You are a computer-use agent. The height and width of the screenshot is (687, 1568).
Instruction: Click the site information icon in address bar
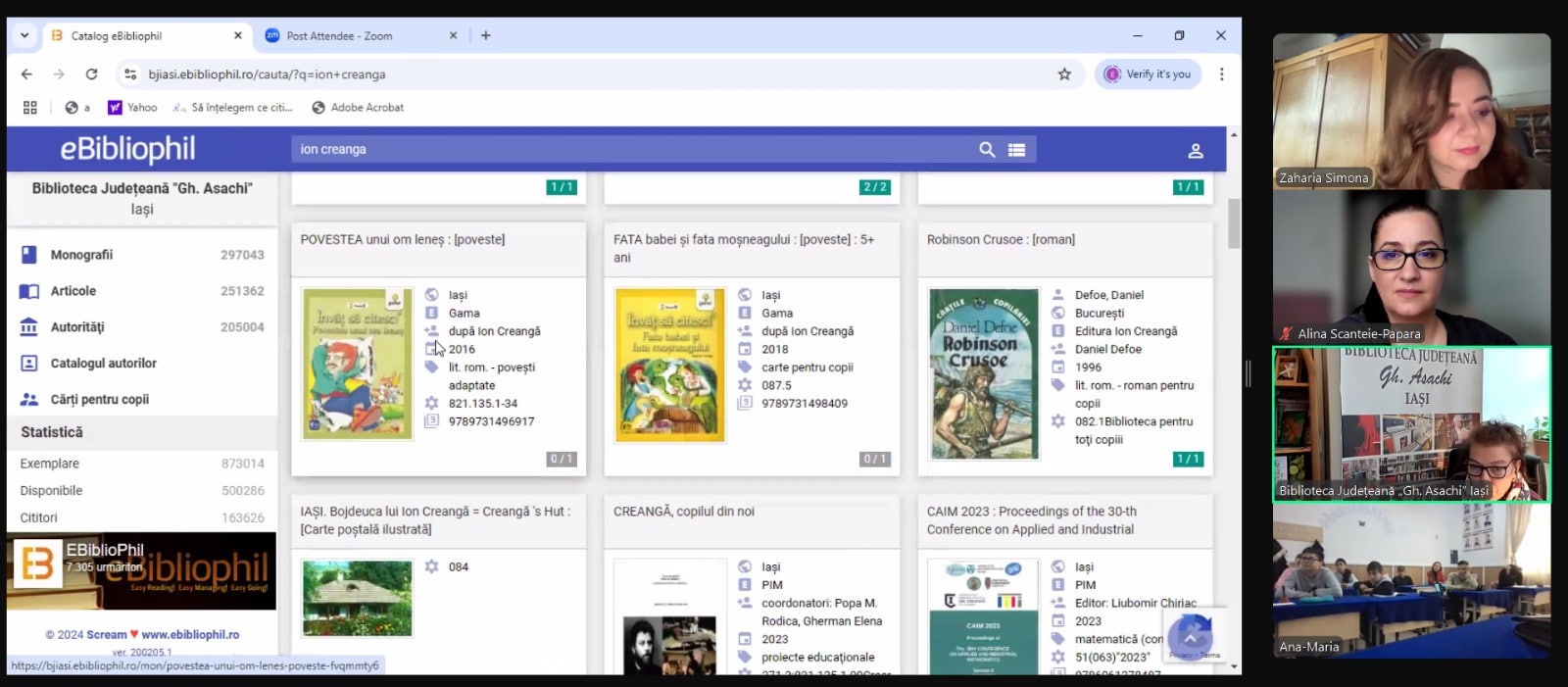coord(130,74)
